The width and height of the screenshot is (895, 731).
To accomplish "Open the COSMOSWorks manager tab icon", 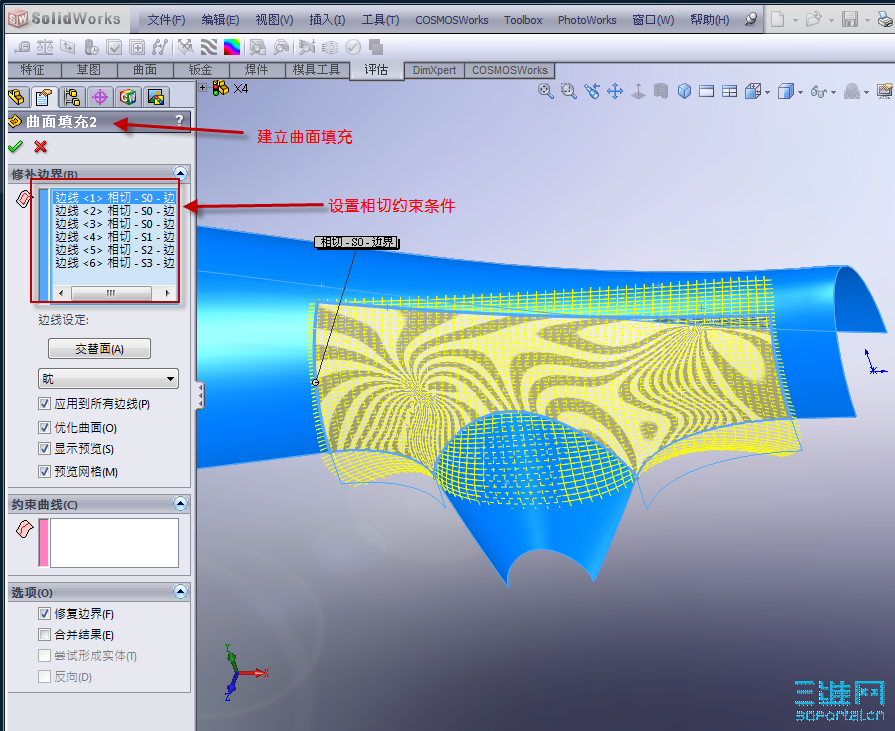I will 128,97.
